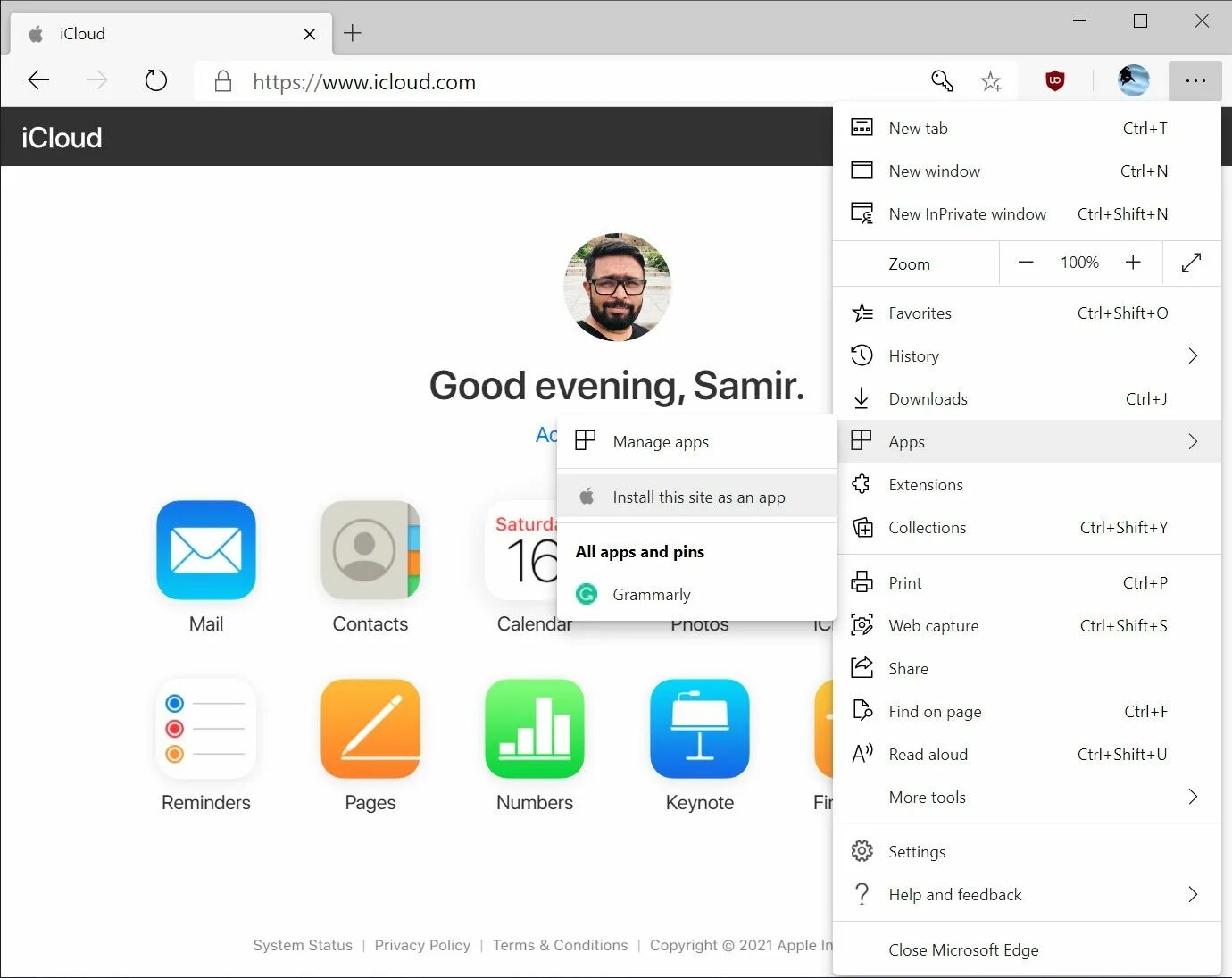1232x978 pixels.
Task: Choose Web capture from the menu
Action: [x=1027, y=626]
